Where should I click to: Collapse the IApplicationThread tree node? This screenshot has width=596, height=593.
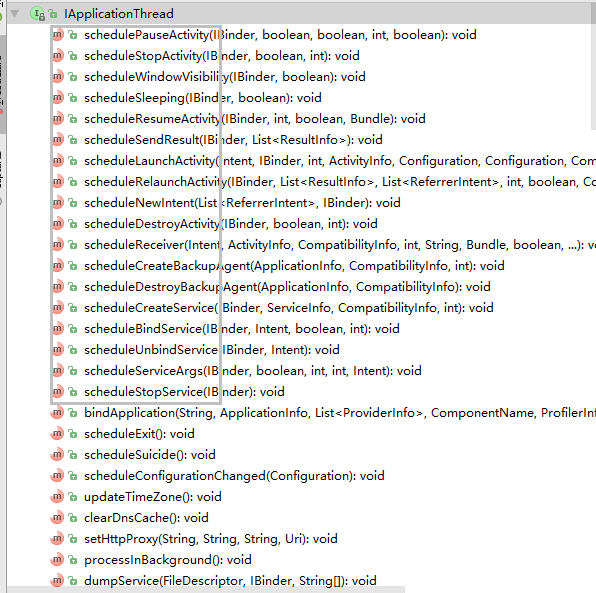(15, 14)
